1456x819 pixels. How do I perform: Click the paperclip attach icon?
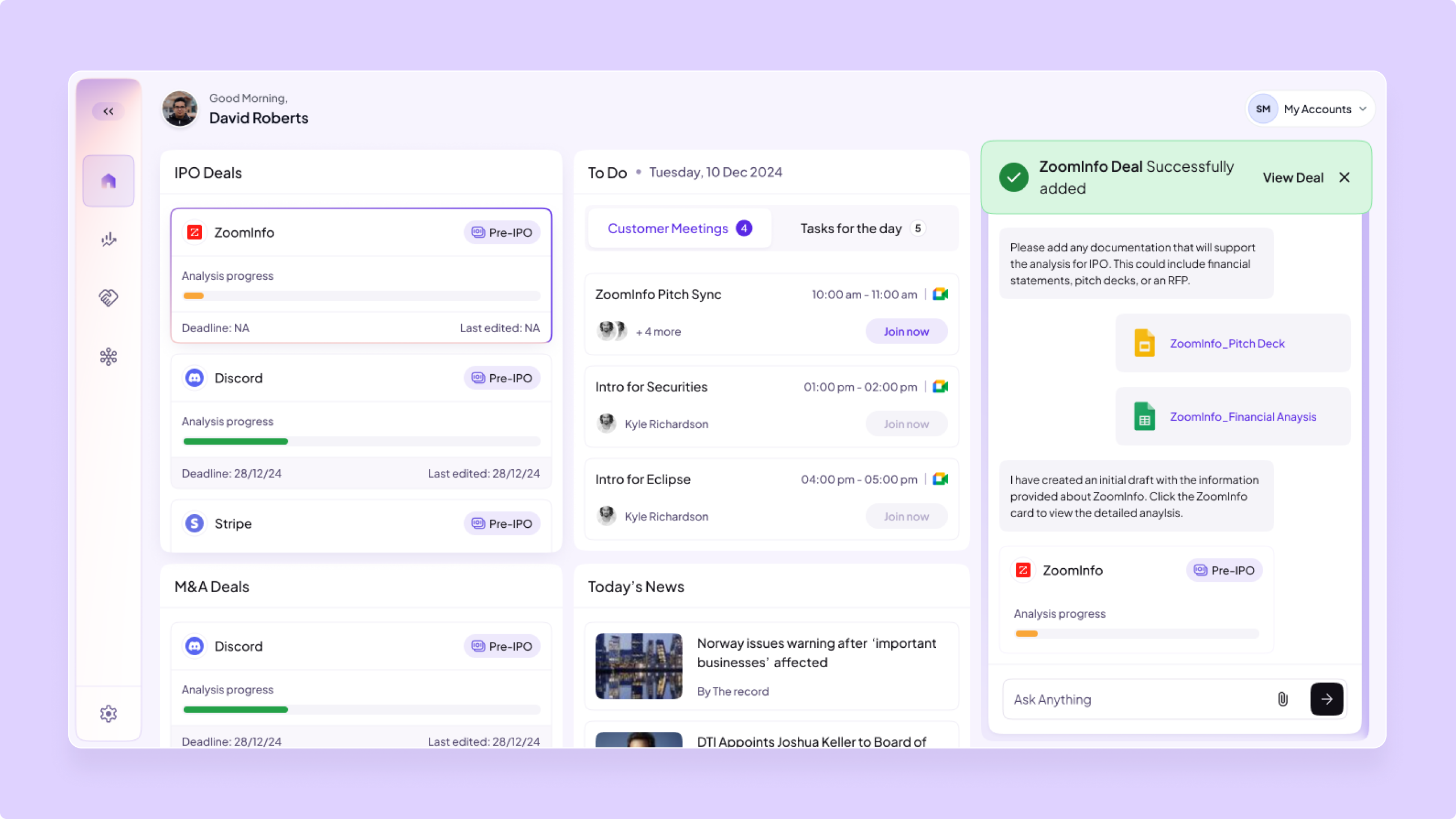[1283, 699]
